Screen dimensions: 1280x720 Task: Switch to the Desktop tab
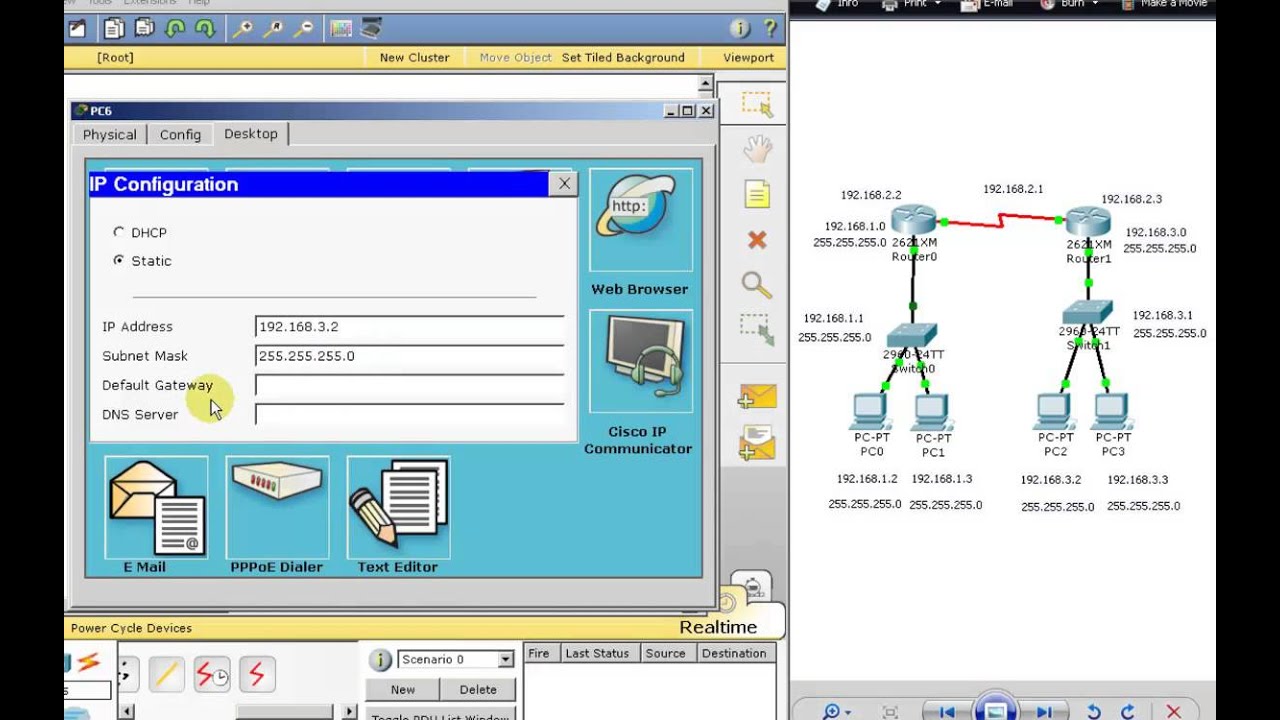pos(251,134)
